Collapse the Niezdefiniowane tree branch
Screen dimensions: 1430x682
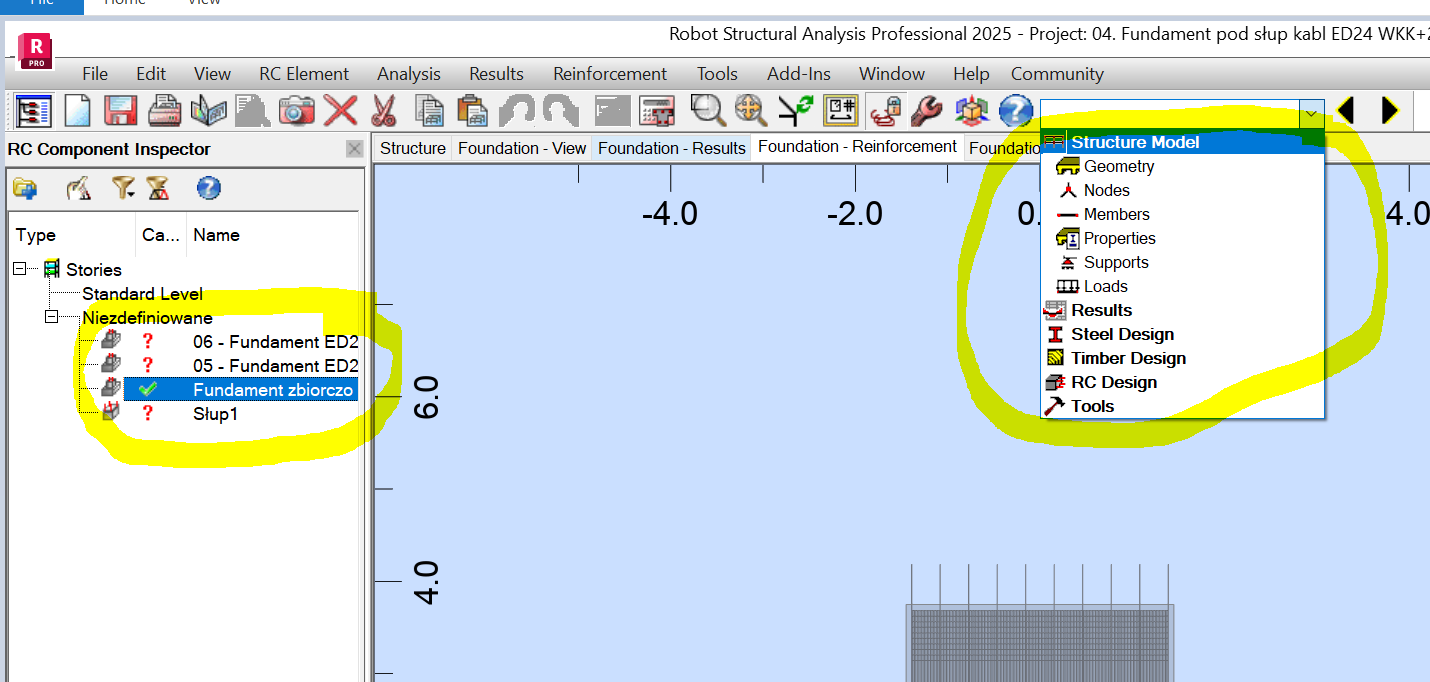50,317
